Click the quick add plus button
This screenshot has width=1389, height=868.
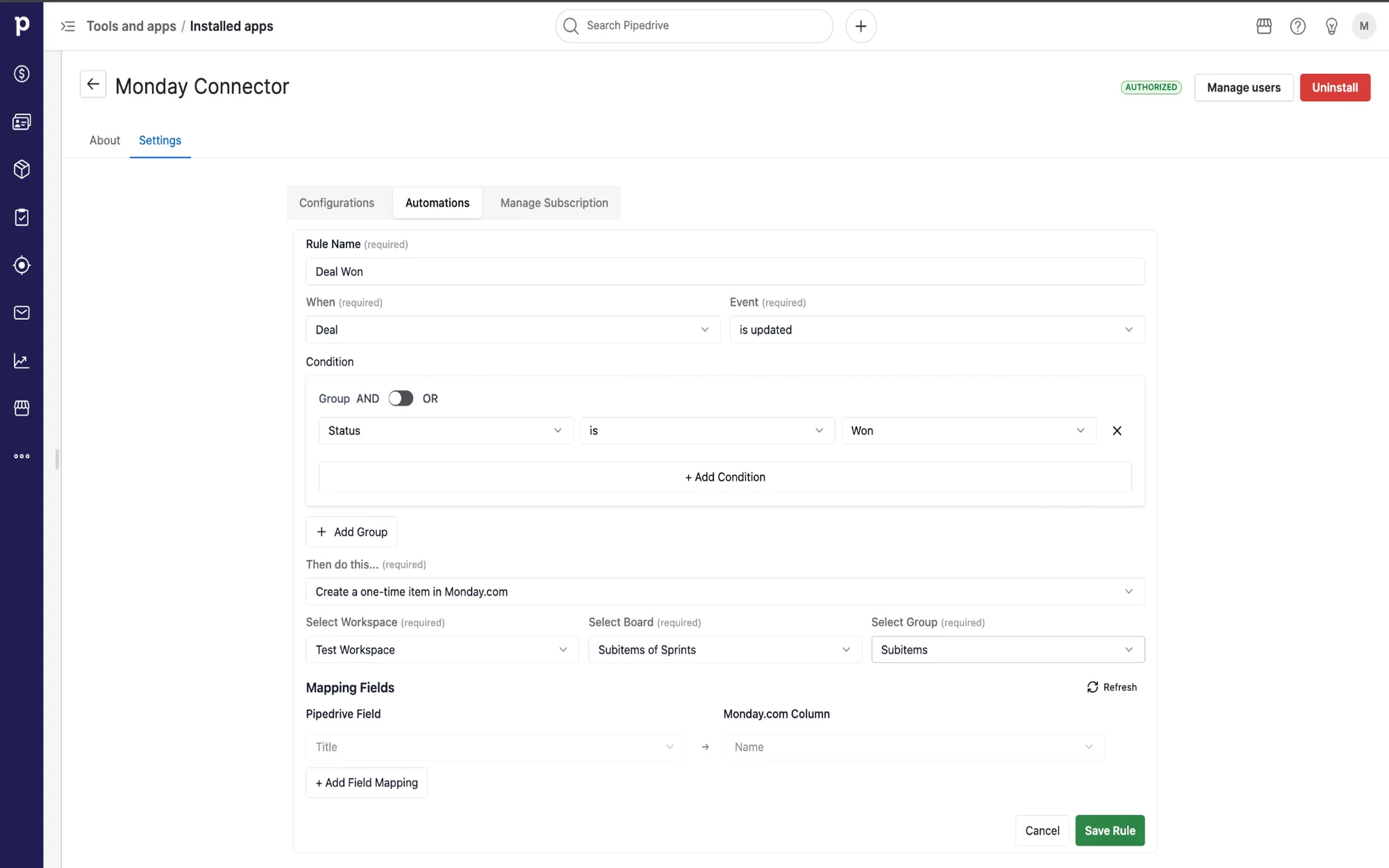coord(861,26)
